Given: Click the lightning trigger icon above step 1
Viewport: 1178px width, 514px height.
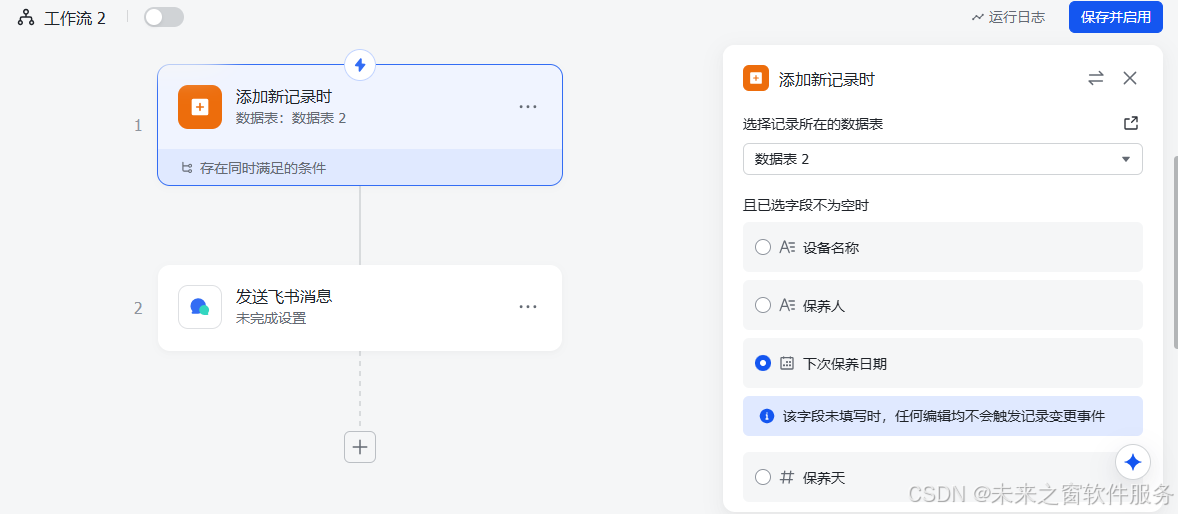Looking at the screenshot, I should tap(360, 65).
